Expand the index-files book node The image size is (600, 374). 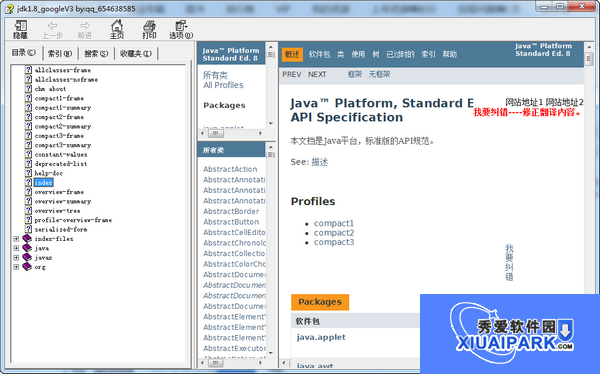pyautogui.click(x=16, y=239)
